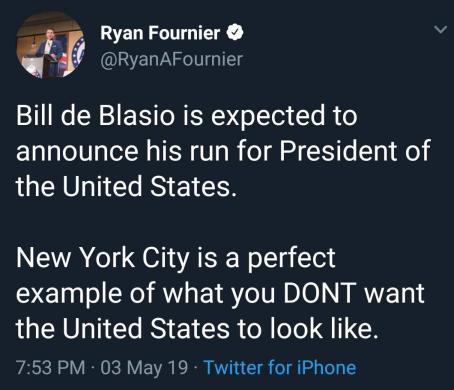
Task: Click the circular logo inside the avatar
Action: pyautogui.click(x=77, y=50)
